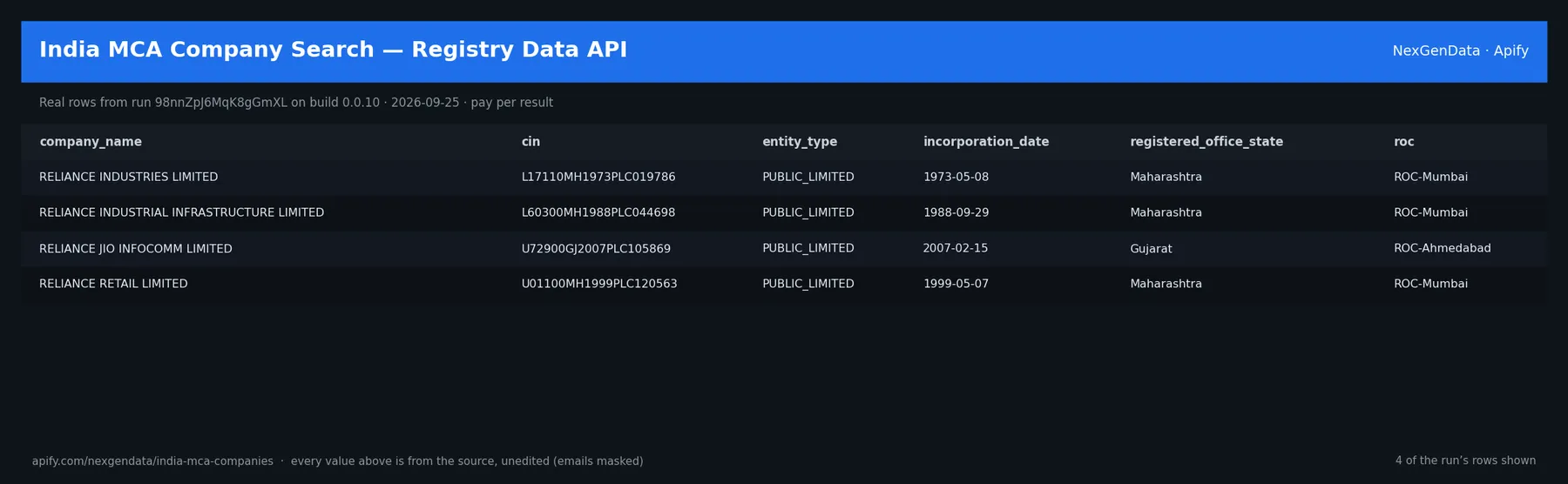Click the incorporation date 1988-09-29
The height and width of the screenshot is (484, 1568).
[x=956, y=212]
